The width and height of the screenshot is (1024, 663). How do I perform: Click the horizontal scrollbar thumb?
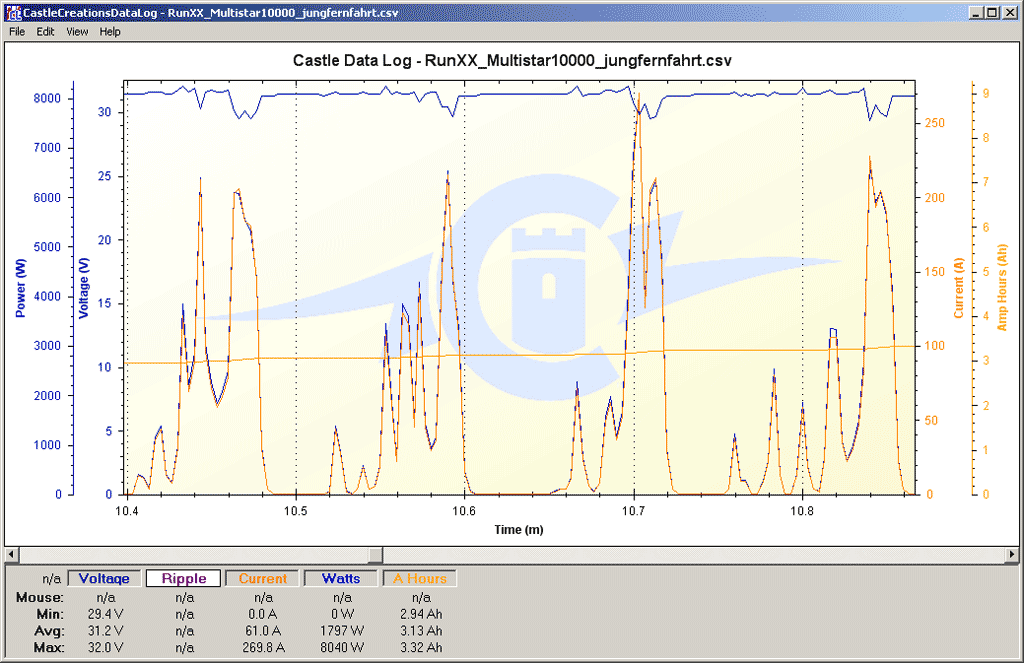click(x=376, y=555)
